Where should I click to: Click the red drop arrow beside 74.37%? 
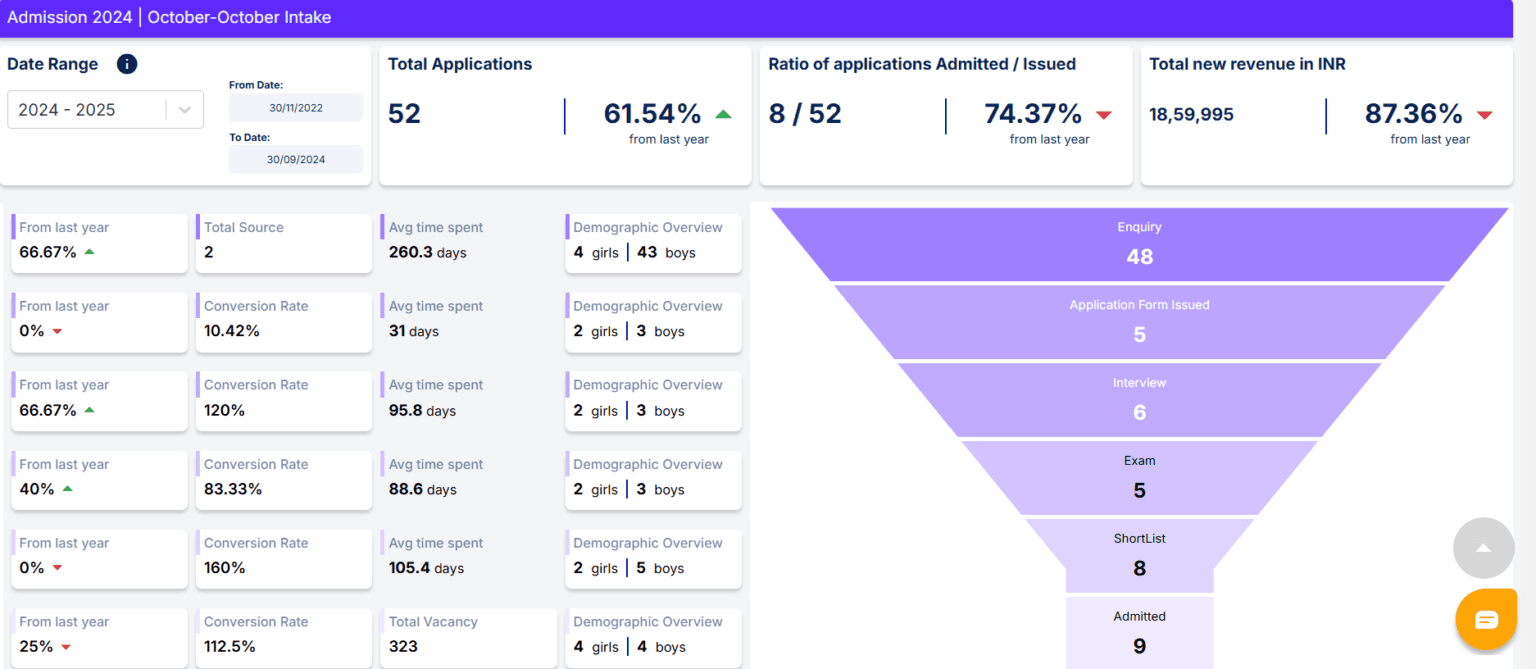pos(1103,114)
